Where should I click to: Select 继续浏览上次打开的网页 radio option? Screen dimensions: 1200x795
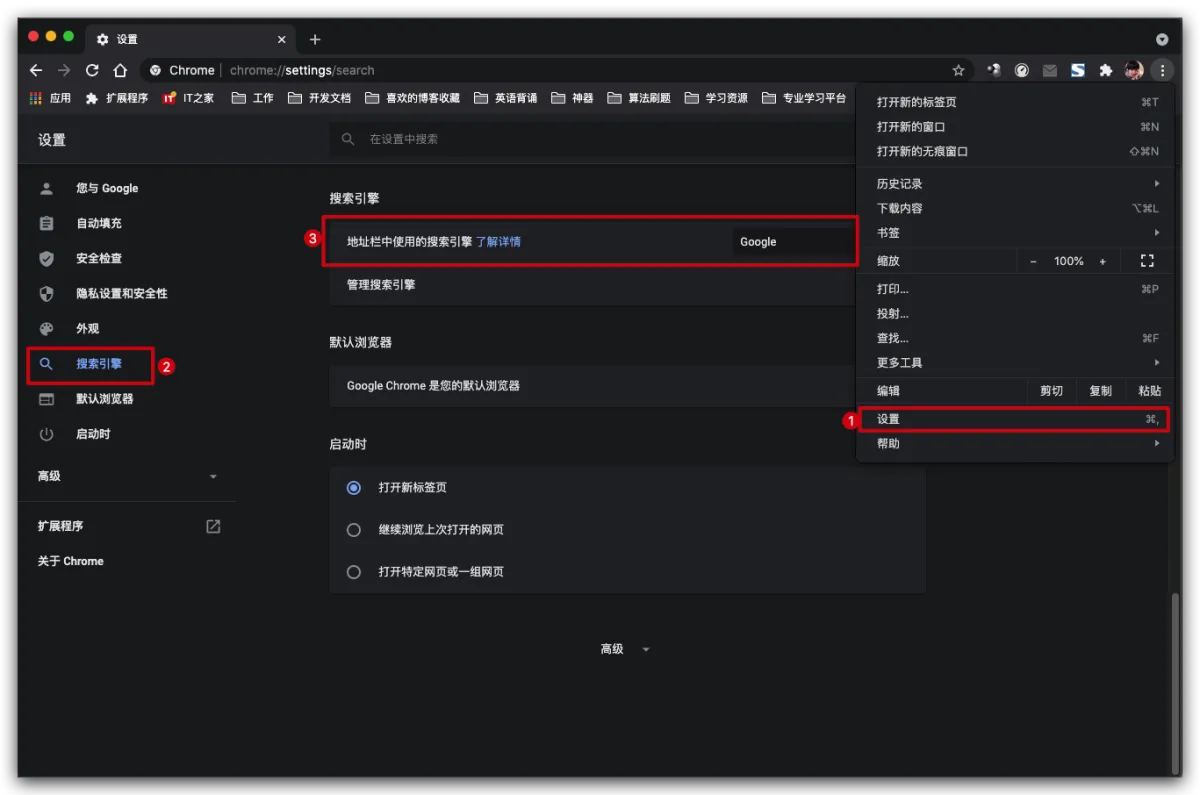click(x=354, y=530)
